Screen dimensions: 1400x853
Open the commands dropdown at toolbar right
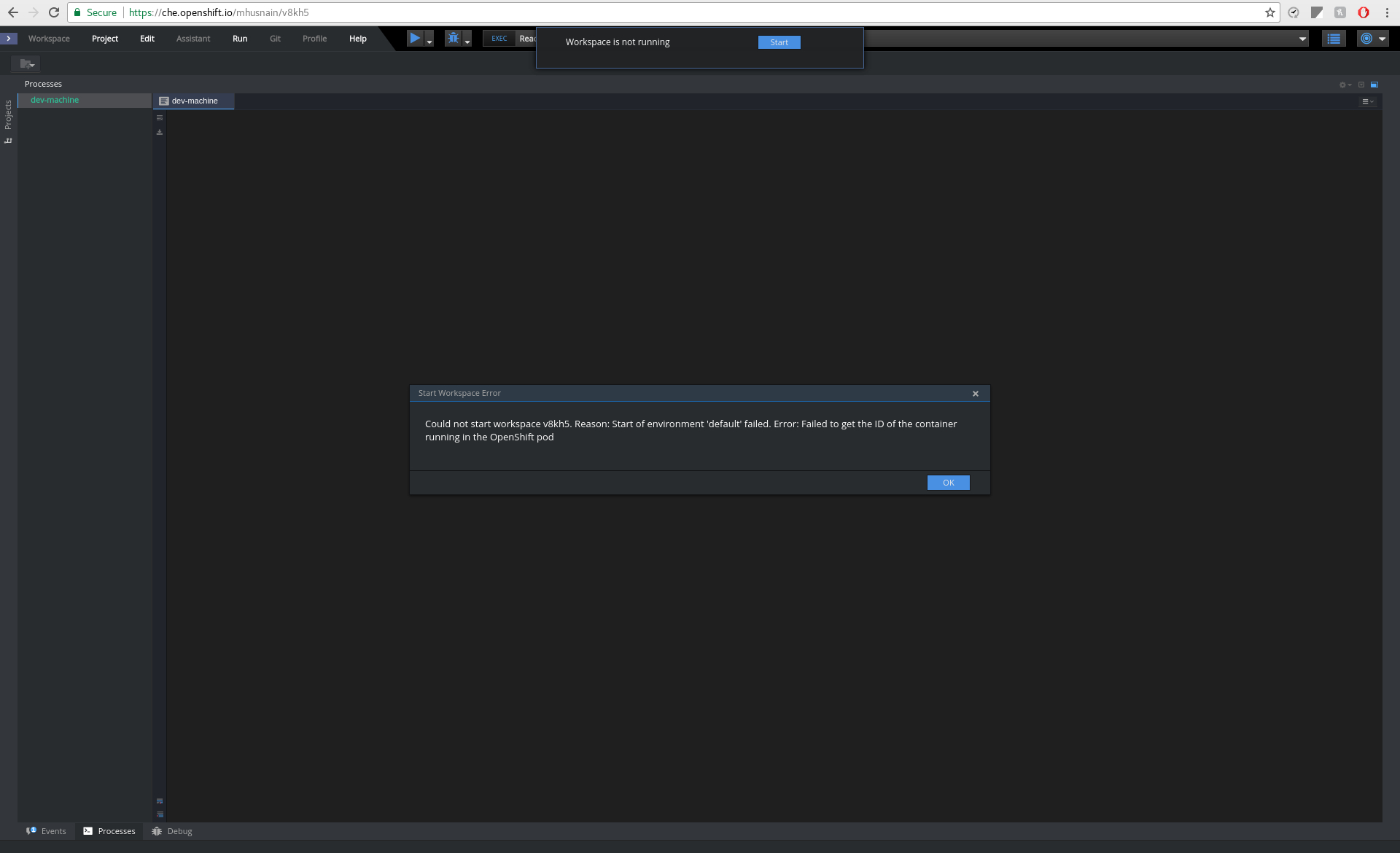point(1303,38)
